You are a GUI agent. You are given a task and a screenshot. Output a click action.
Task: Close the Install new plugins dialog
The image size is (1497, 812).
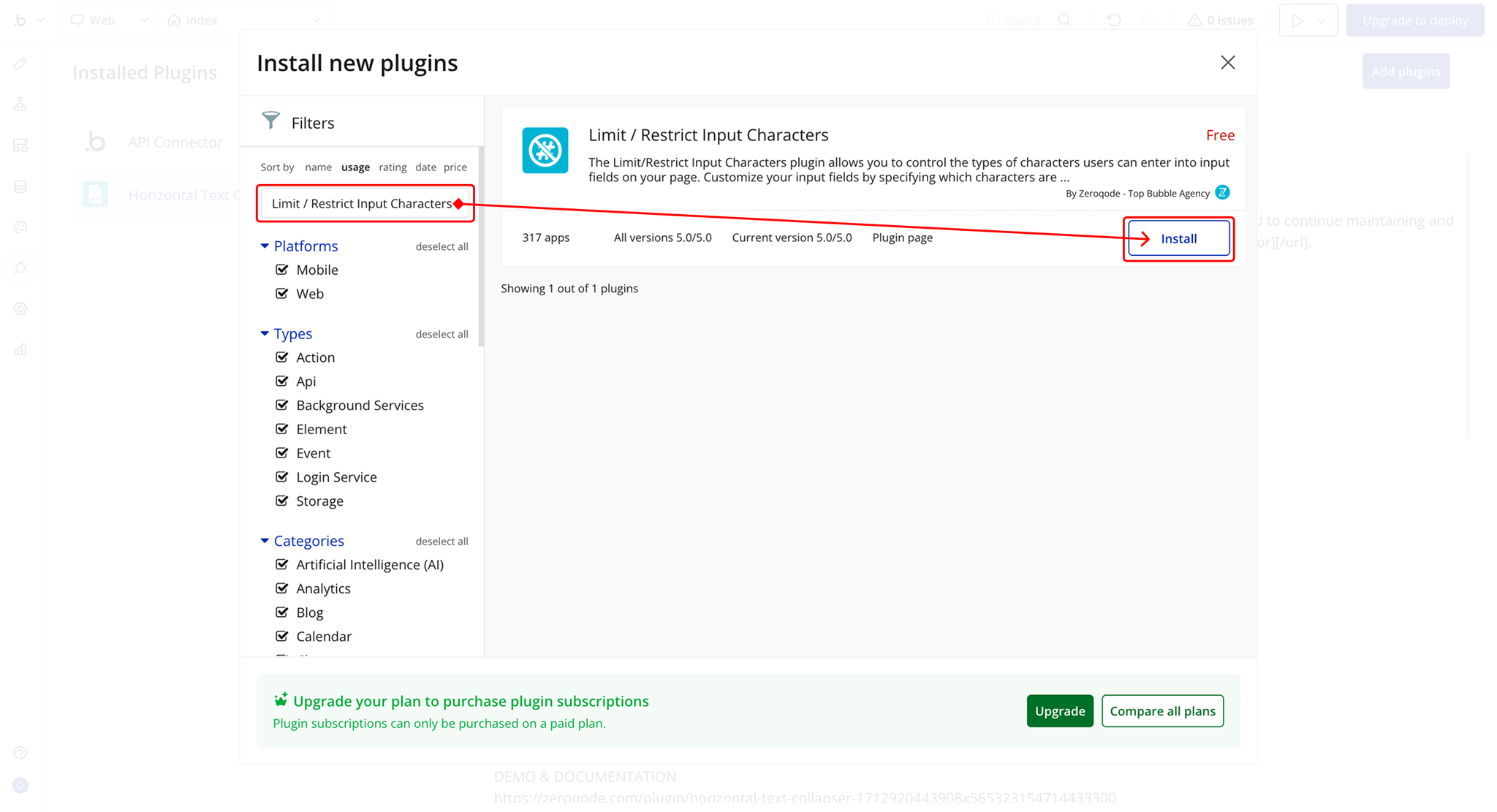tap(1227, 63)
